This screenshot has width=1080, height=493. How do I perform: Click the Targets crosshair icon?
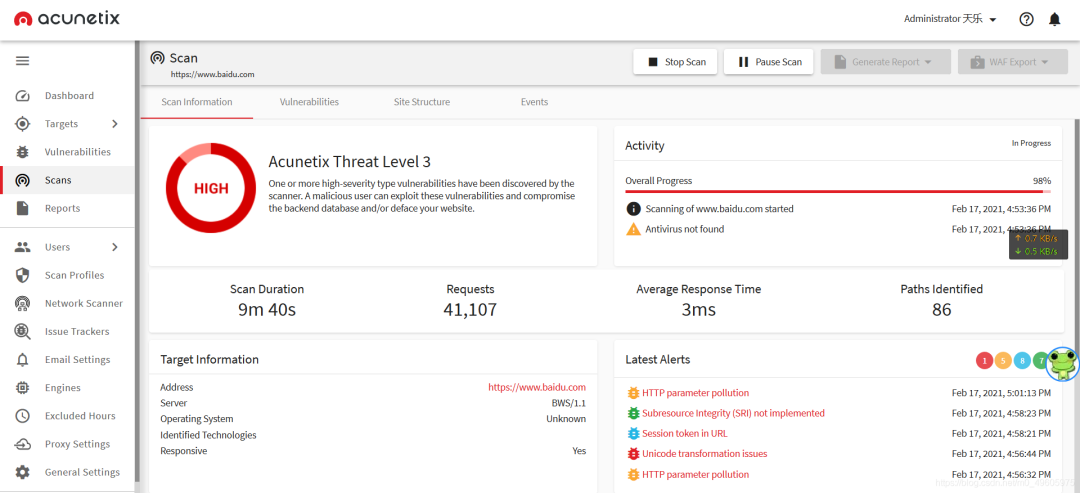(x=23, y=124)
